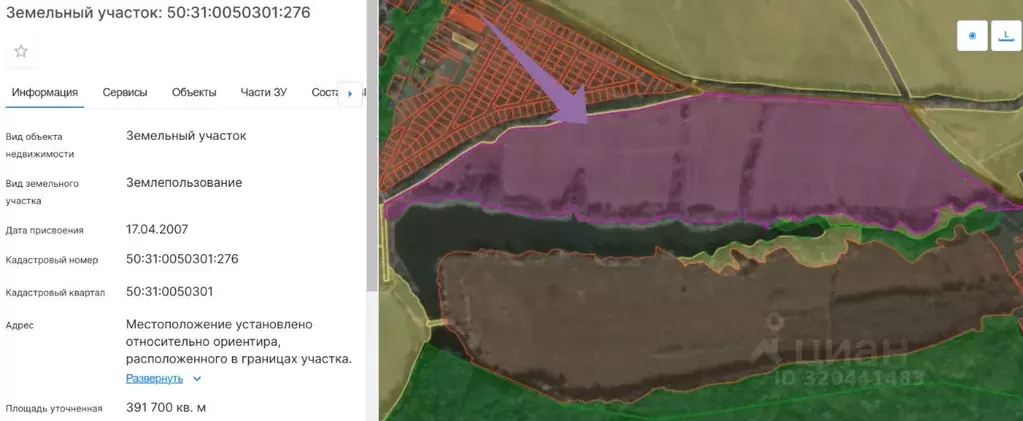This screenshot has width=1023, height=421.
Task: Click the geolocation button on map
Action: [972, 36]
